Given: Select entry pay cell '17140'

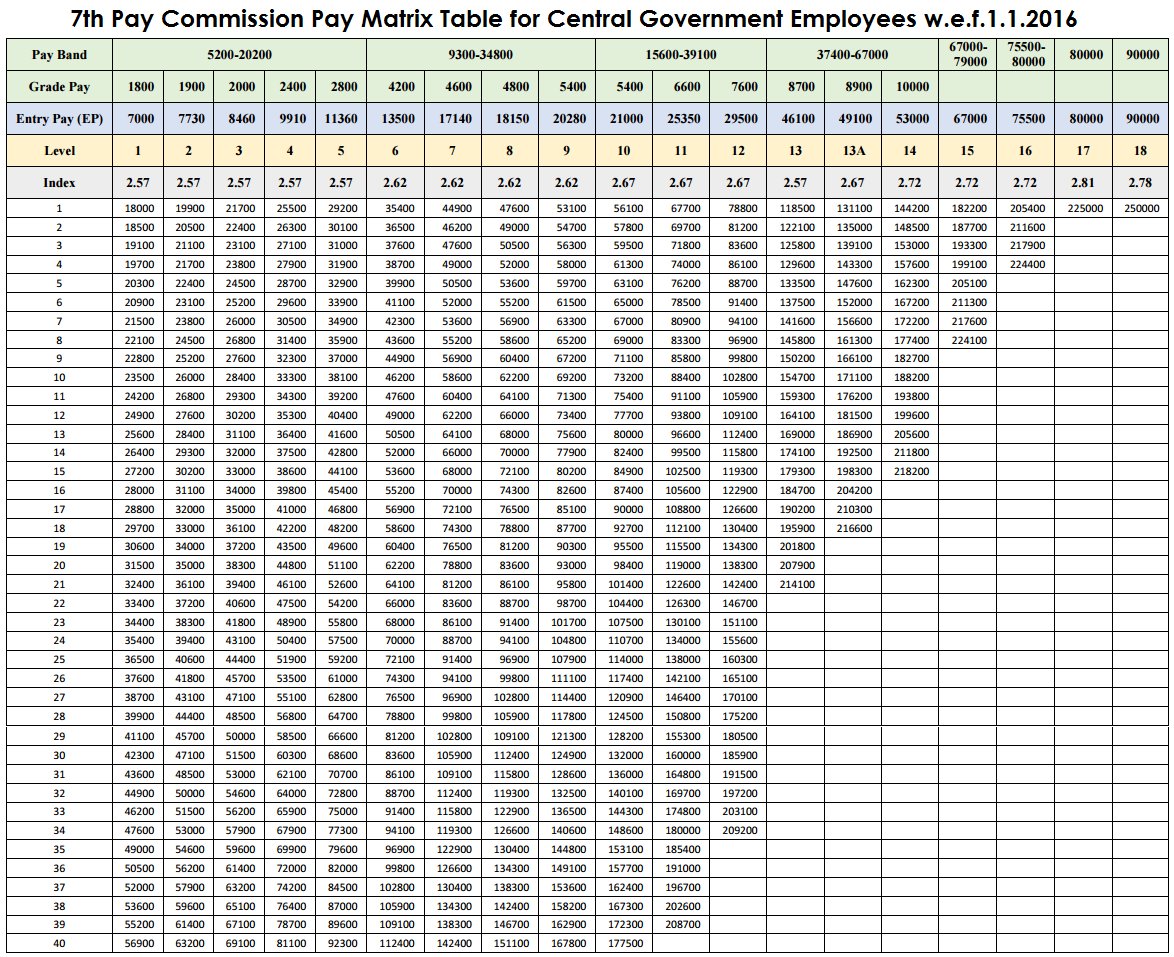Looking at the screenshot, I should click(x=455, y=118).
